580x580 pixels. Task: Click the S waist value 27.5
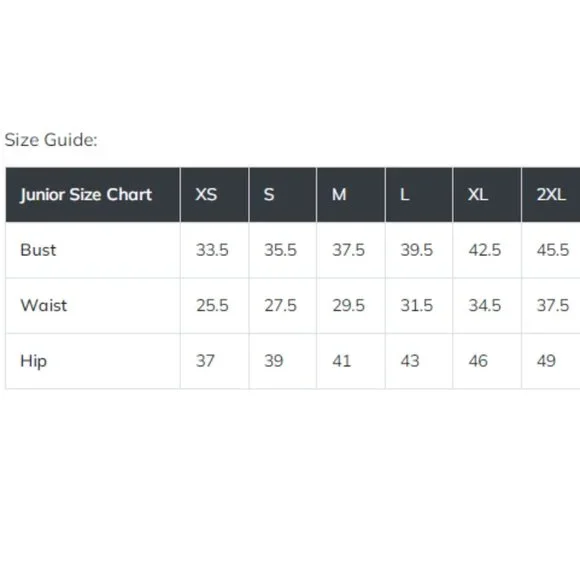pos(280,306)
